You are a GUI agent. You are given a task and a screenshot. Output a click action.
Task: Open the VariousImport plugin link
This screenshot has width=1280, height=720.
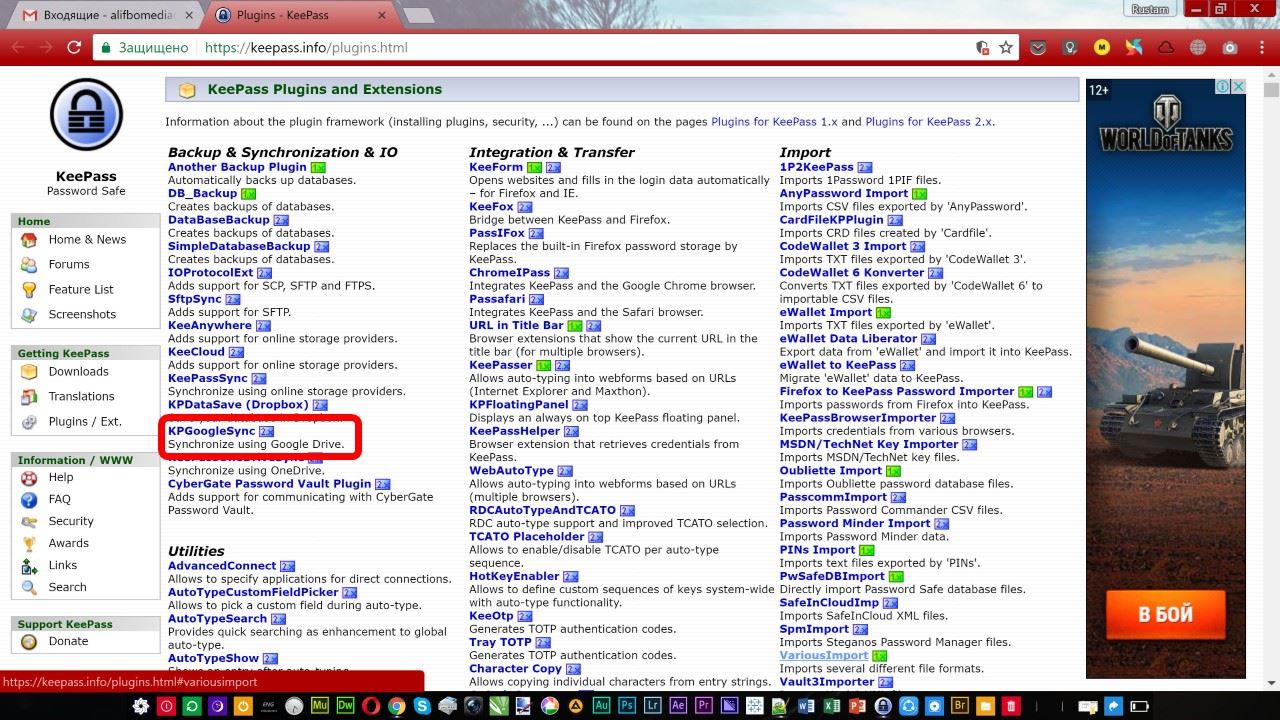click(x=824, y=655)
